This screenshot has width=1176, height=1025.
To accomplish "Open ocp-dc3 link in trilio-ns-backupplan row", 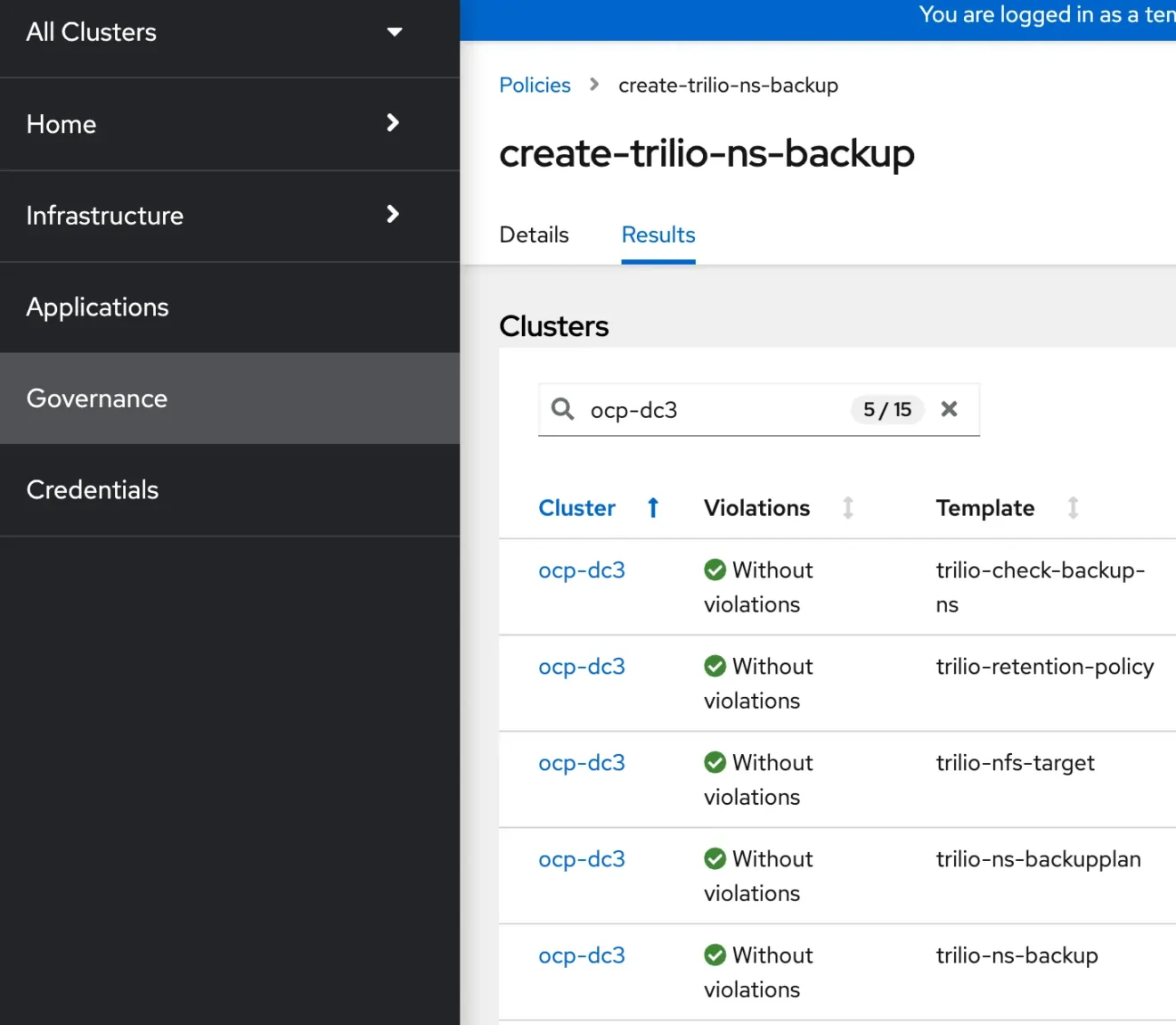I will coord(582,859).
